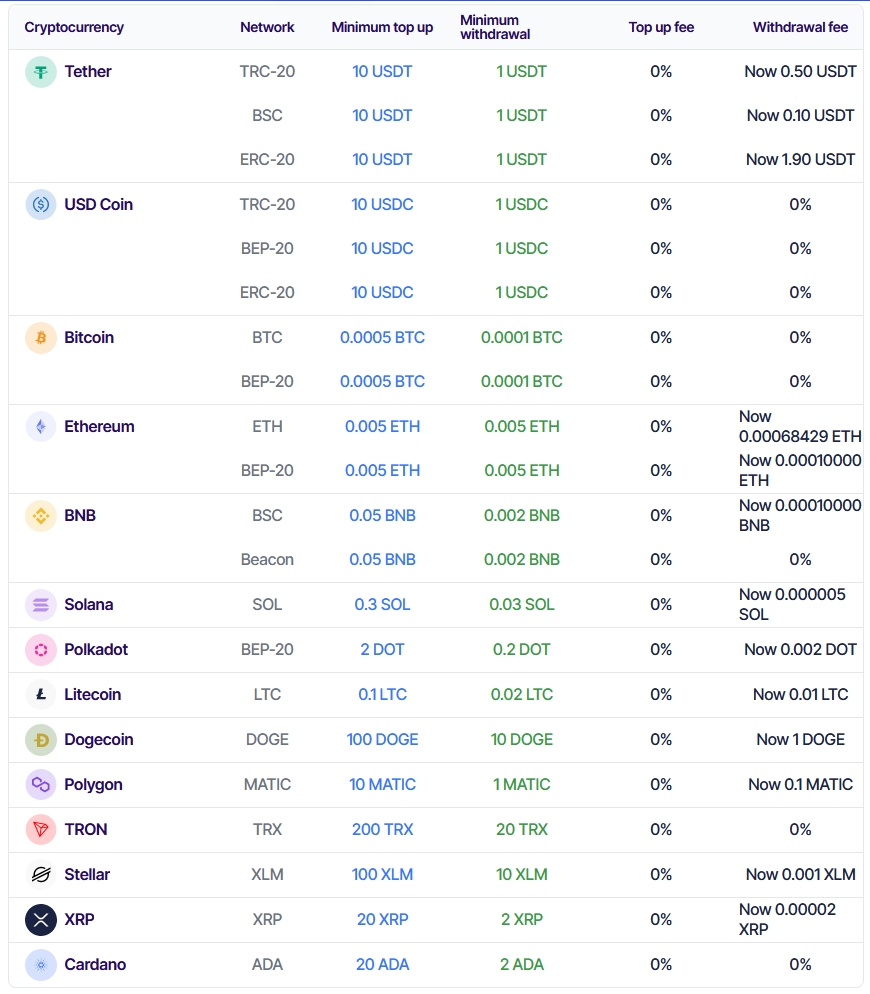
Task: Click the Bitcoin orange logo icon
Action: [x=41, y=338]
